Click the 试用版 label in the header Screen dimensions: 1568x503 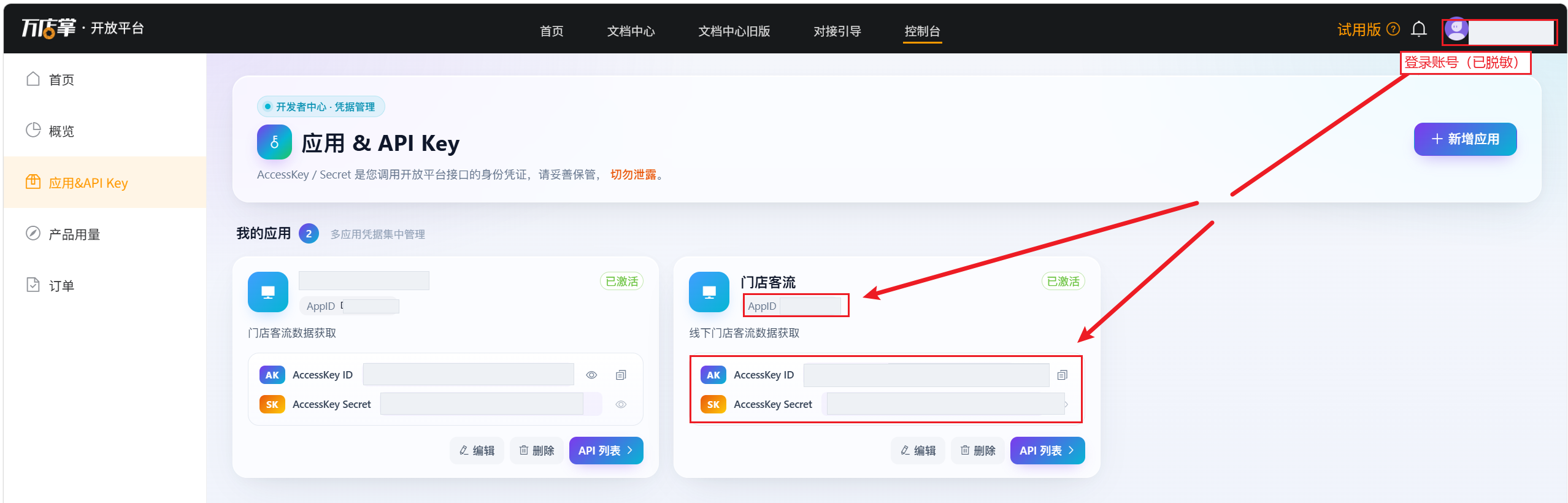(x=1359, y=29)
